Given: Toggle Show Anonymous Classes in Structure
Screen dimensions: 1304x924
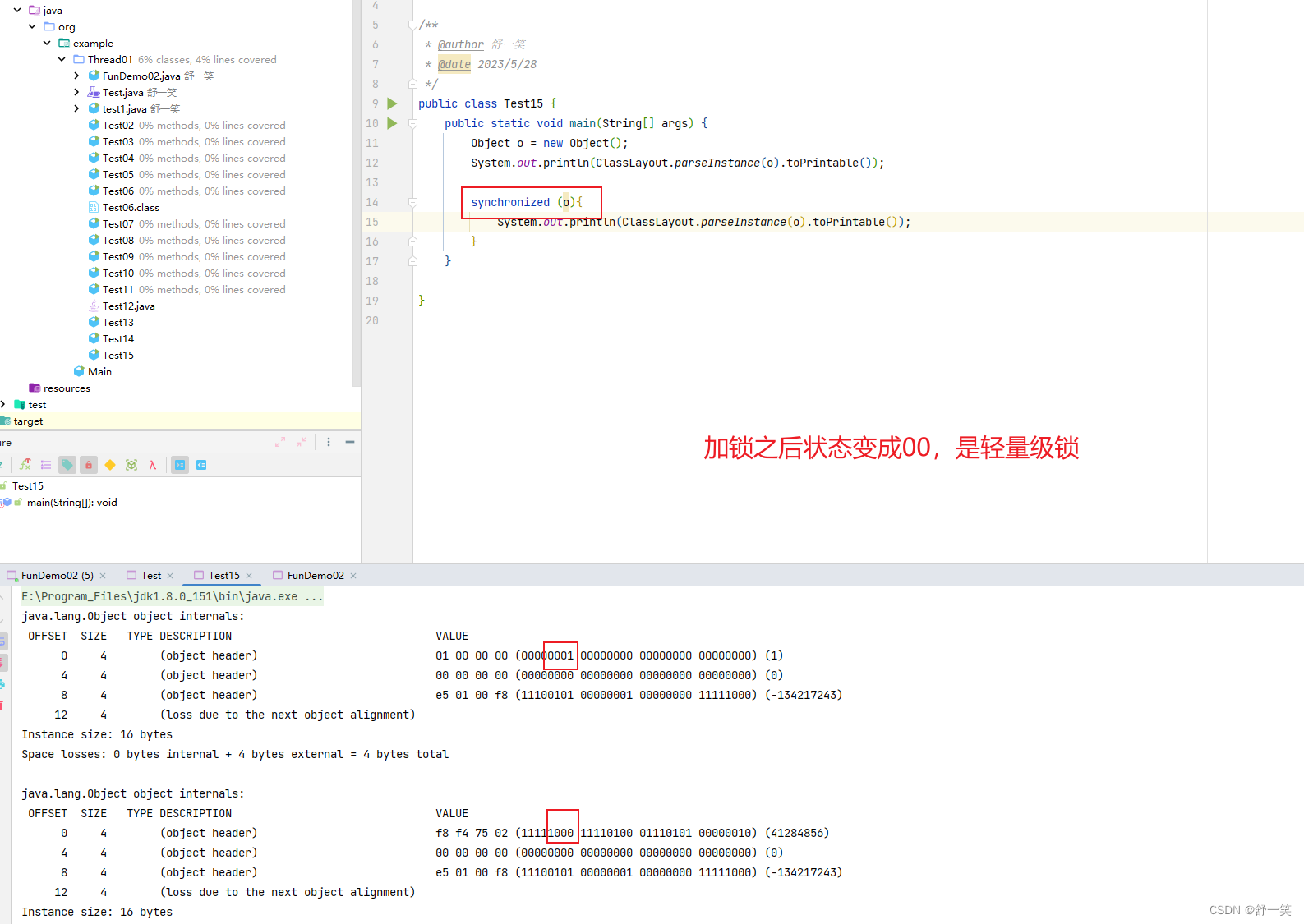Looking at the screenshot, I should coord(131,465).
